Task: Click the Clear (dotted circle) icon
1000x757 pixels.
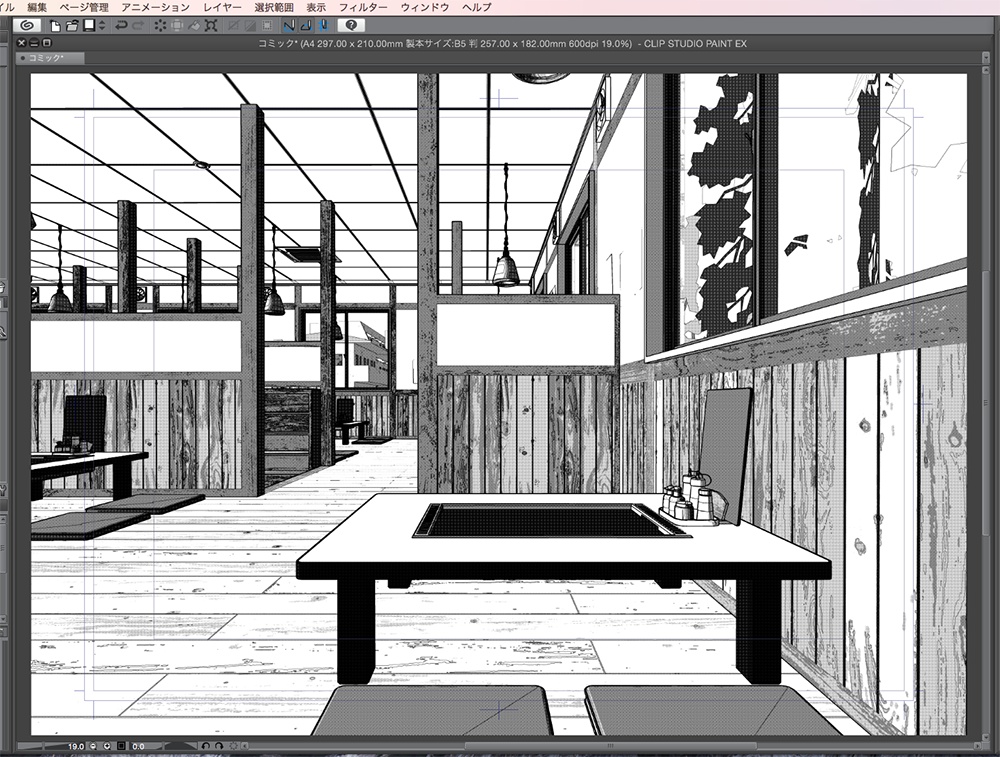Action: pyautogui.click(x=160, y=26)
